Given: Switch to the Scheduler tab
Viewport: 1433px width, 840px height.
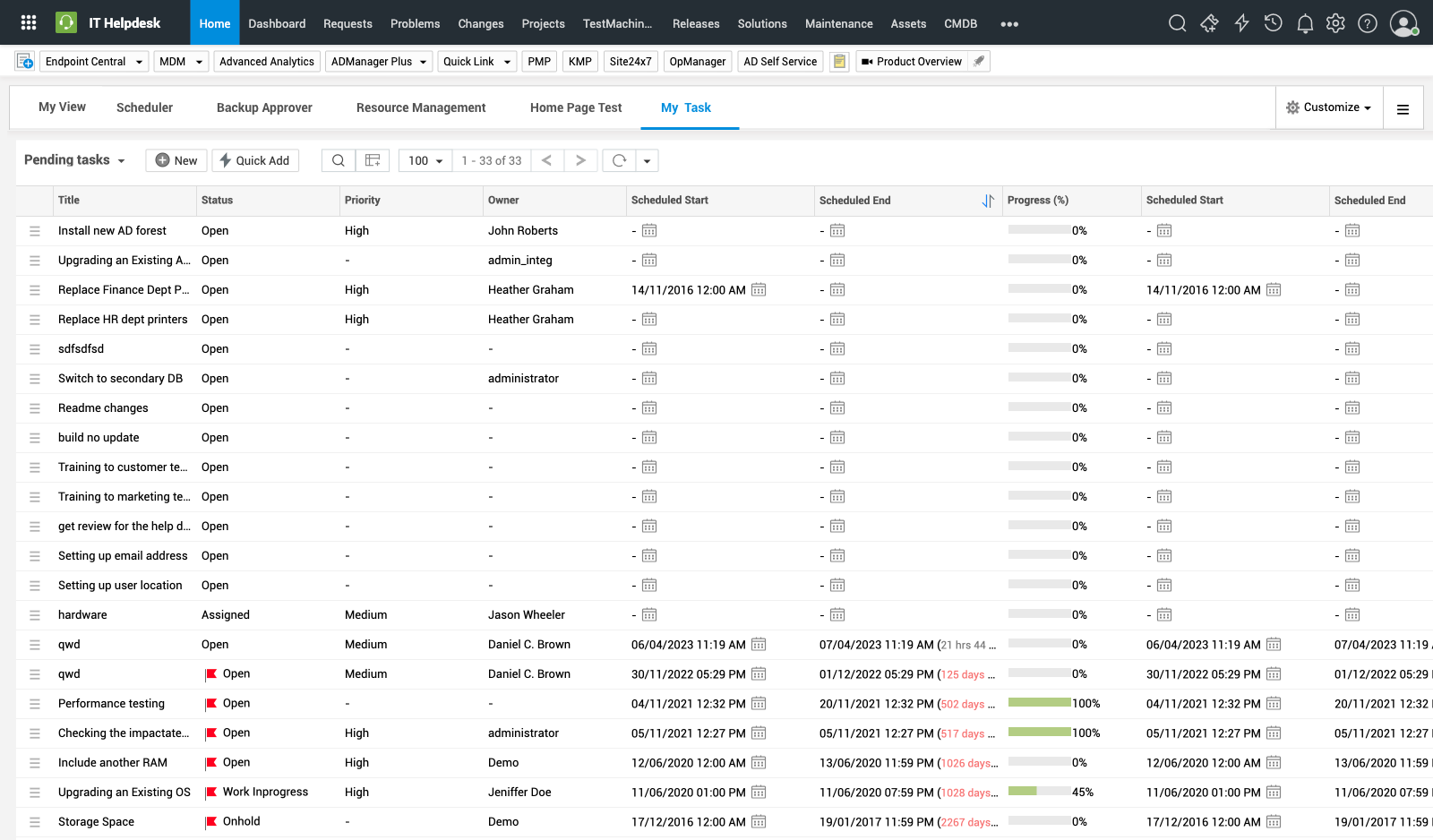Looking at the screenshot, I should pyautogui.click(x=144, y=107).
